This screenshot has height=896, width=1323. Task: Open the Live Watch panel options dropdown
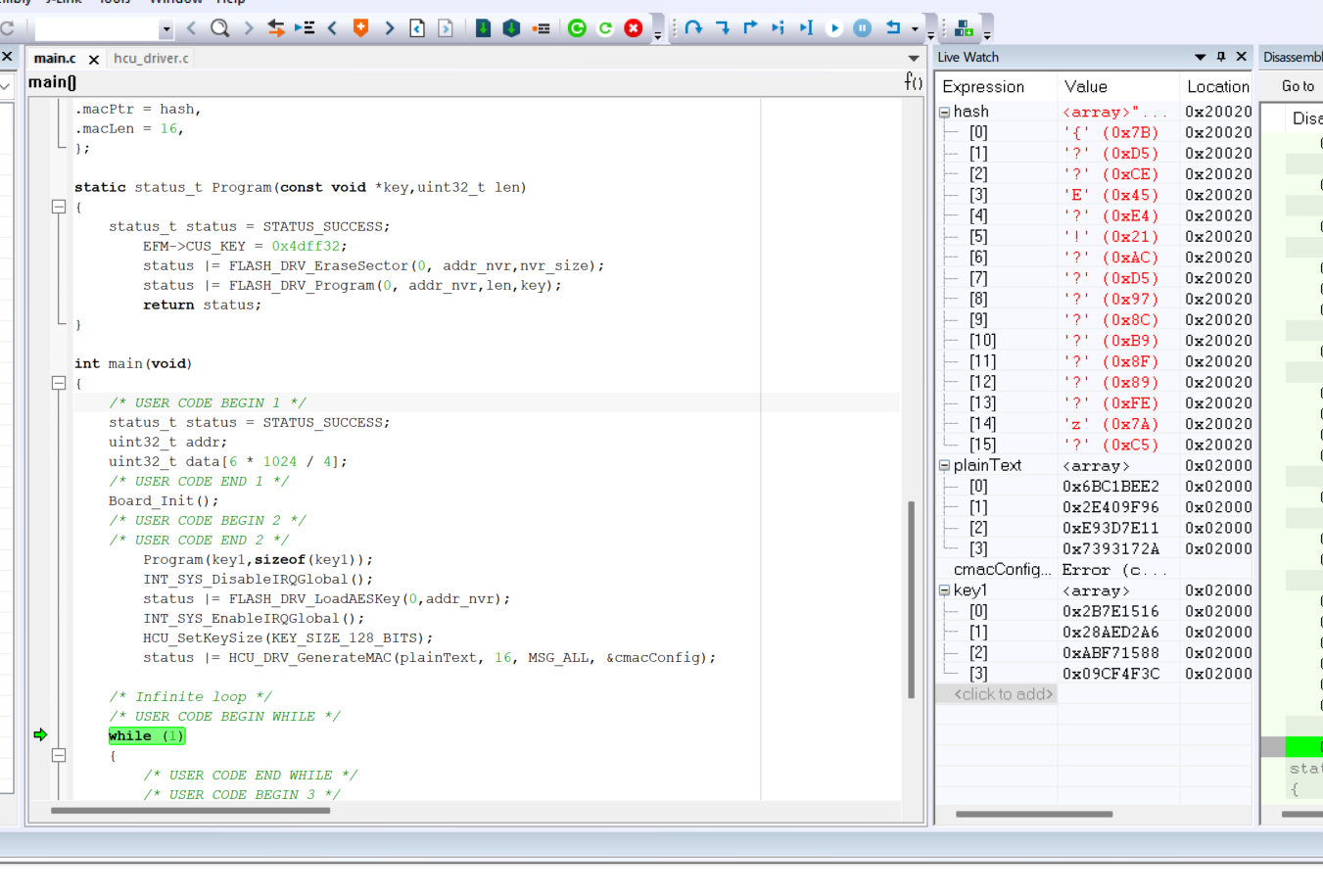1200,57
